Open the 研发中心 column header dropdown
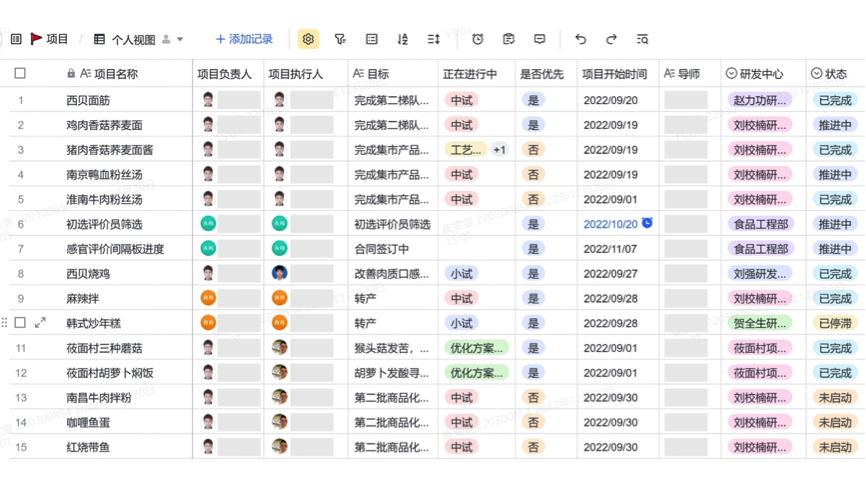The width and height of the screenshot is (866, 487). [x=731, y=73]
